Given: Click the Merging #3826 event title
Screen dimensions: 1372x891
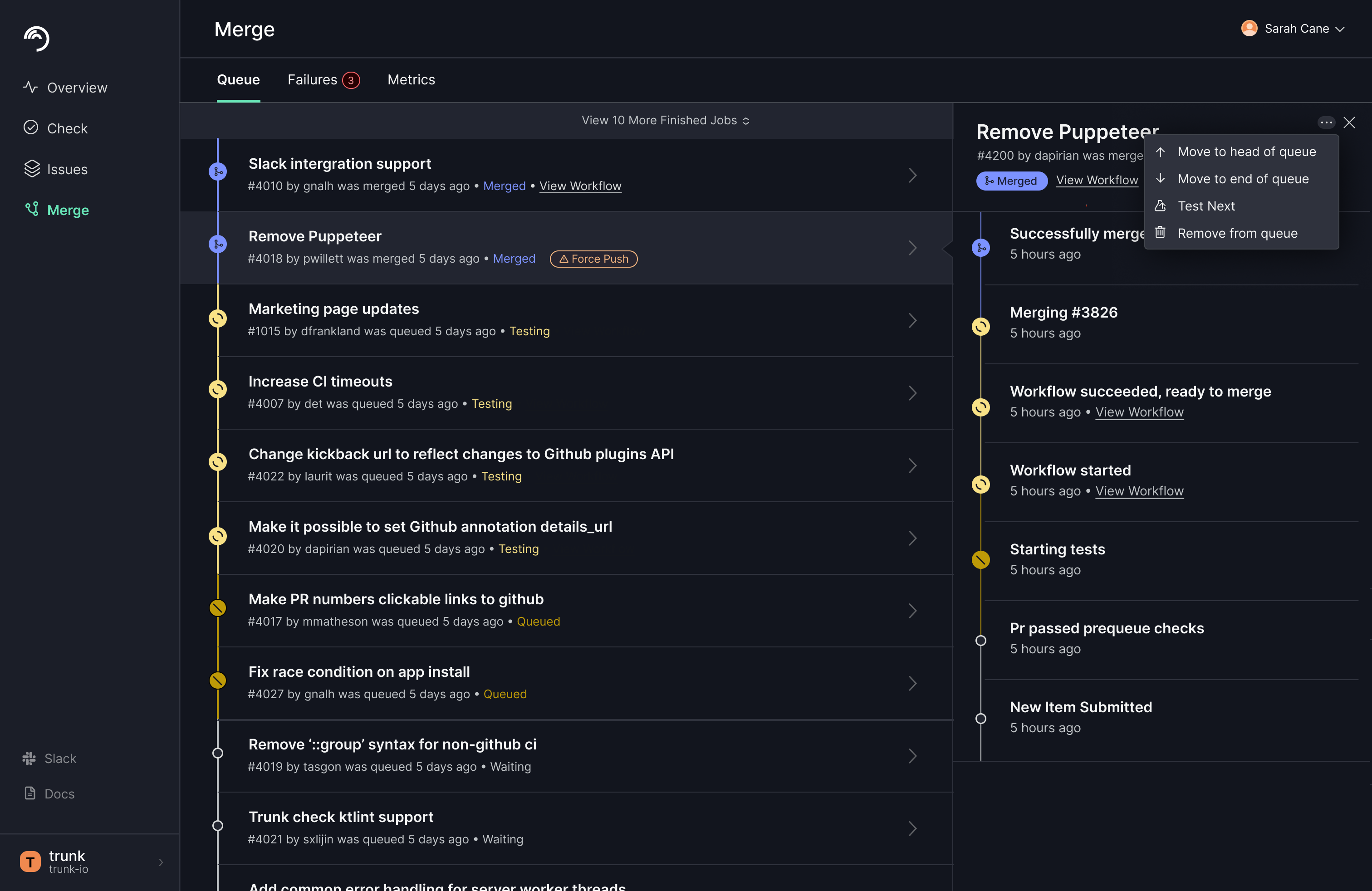Looking at the screenshot, I should 1063,313.
